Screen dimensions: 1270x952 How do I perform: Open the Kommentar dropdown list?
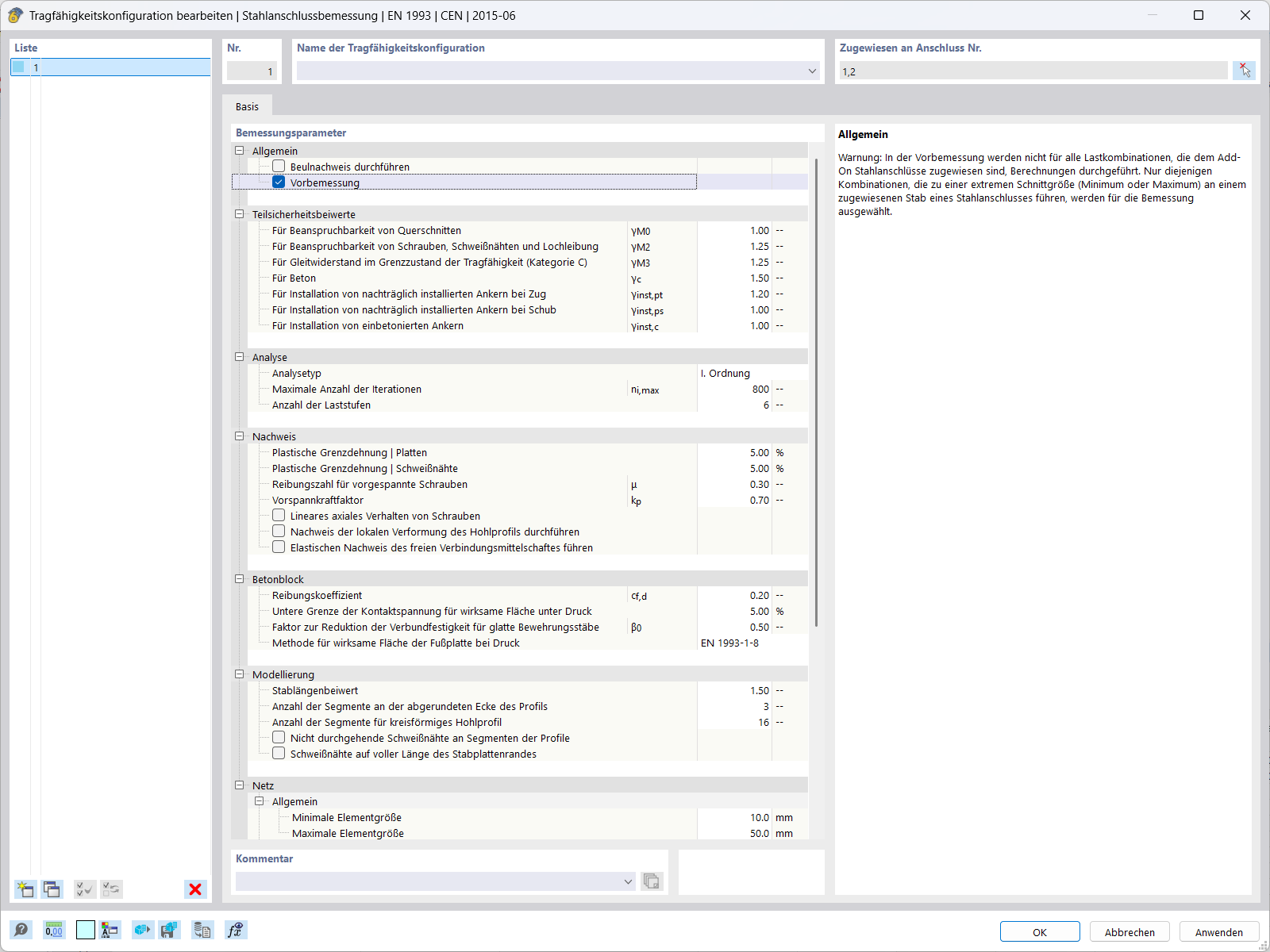pos(628,881)
